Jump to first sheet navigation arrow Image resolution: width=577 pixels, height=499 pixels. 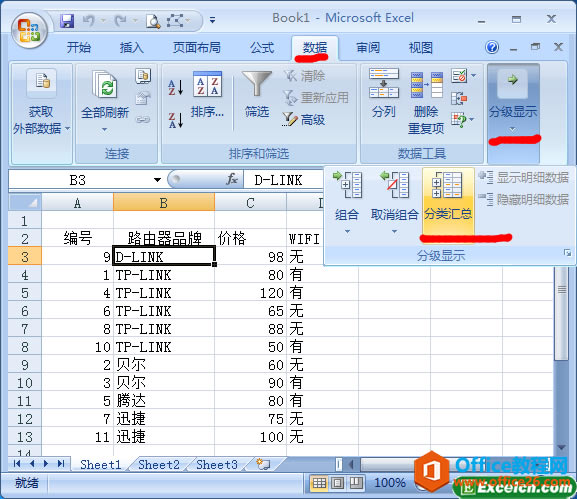tap(17, 463)
